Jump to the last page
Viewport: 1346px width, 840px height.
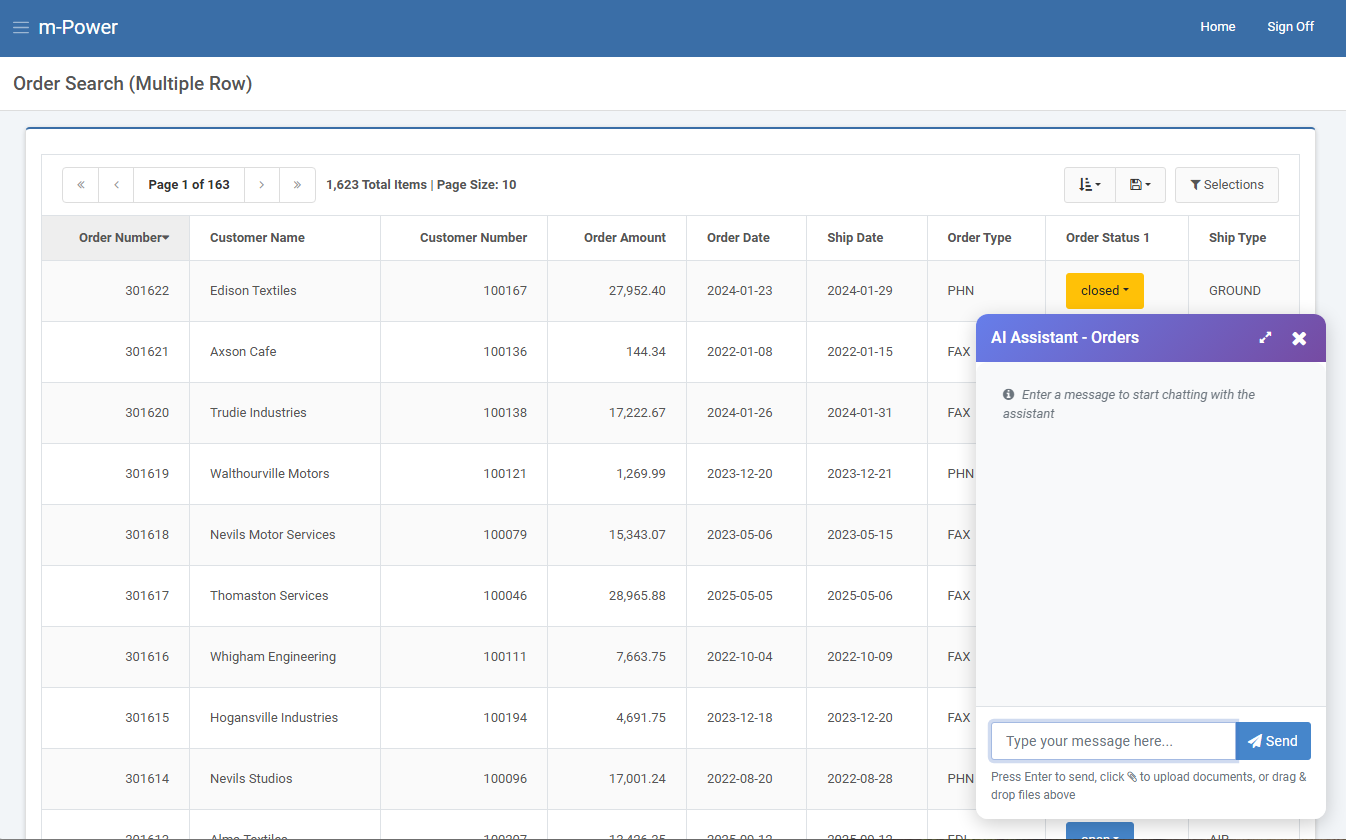(297, 185)
